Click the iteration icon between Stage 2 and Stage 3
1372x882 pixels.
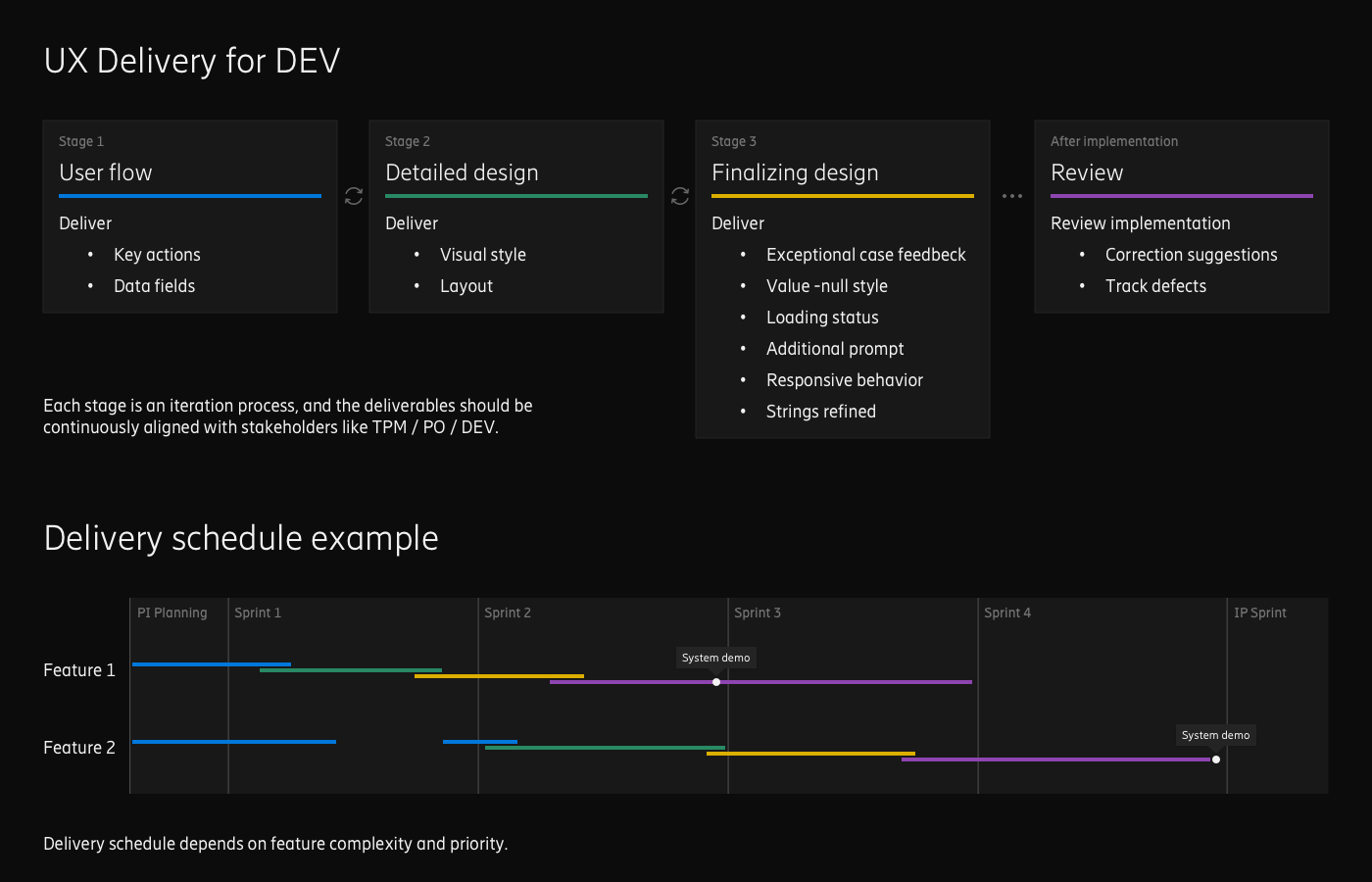[680, 196]
